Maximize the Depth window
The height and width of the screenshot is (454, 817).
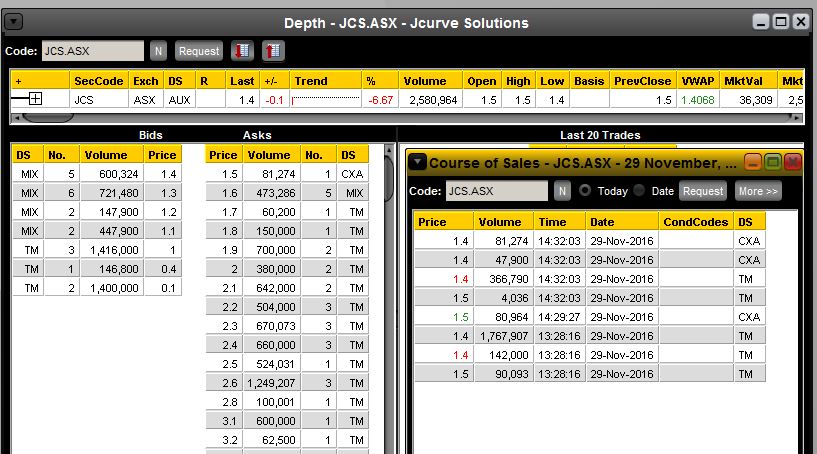tap(781, 22)
